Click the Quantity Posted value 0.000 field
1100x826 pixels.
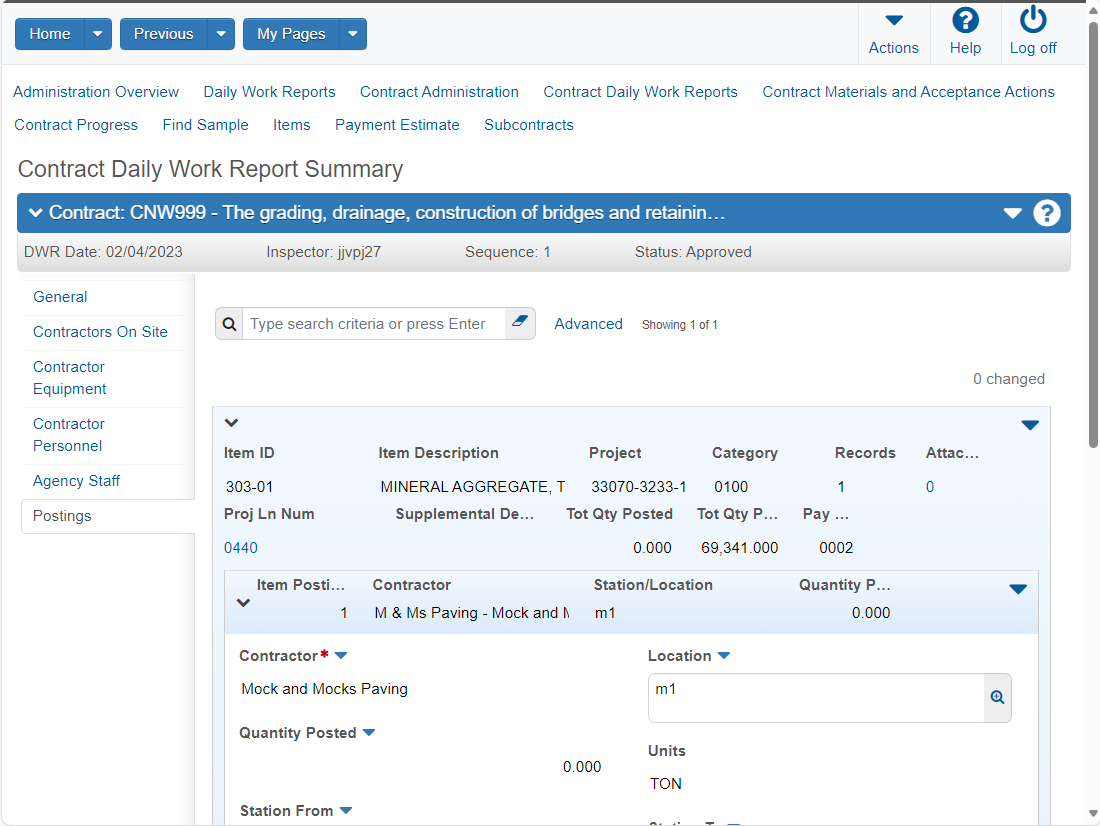(x=582, y=767)
